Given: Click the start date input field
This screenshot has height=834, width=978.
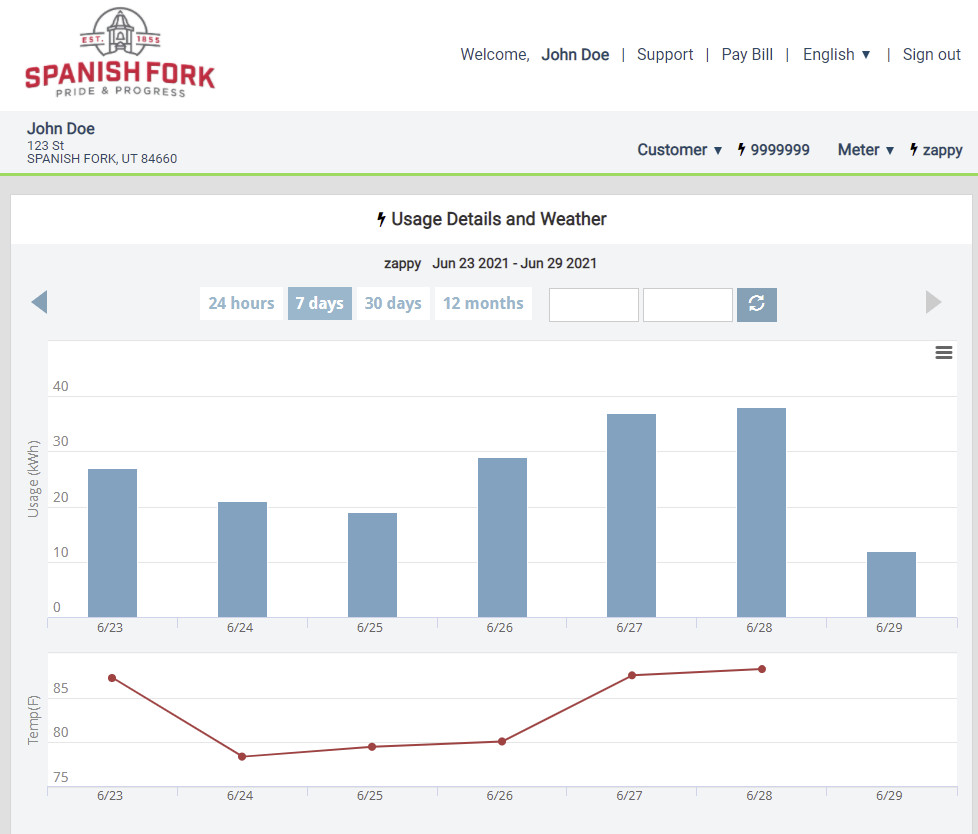Looking at the screenshot, I should [593, 305].
